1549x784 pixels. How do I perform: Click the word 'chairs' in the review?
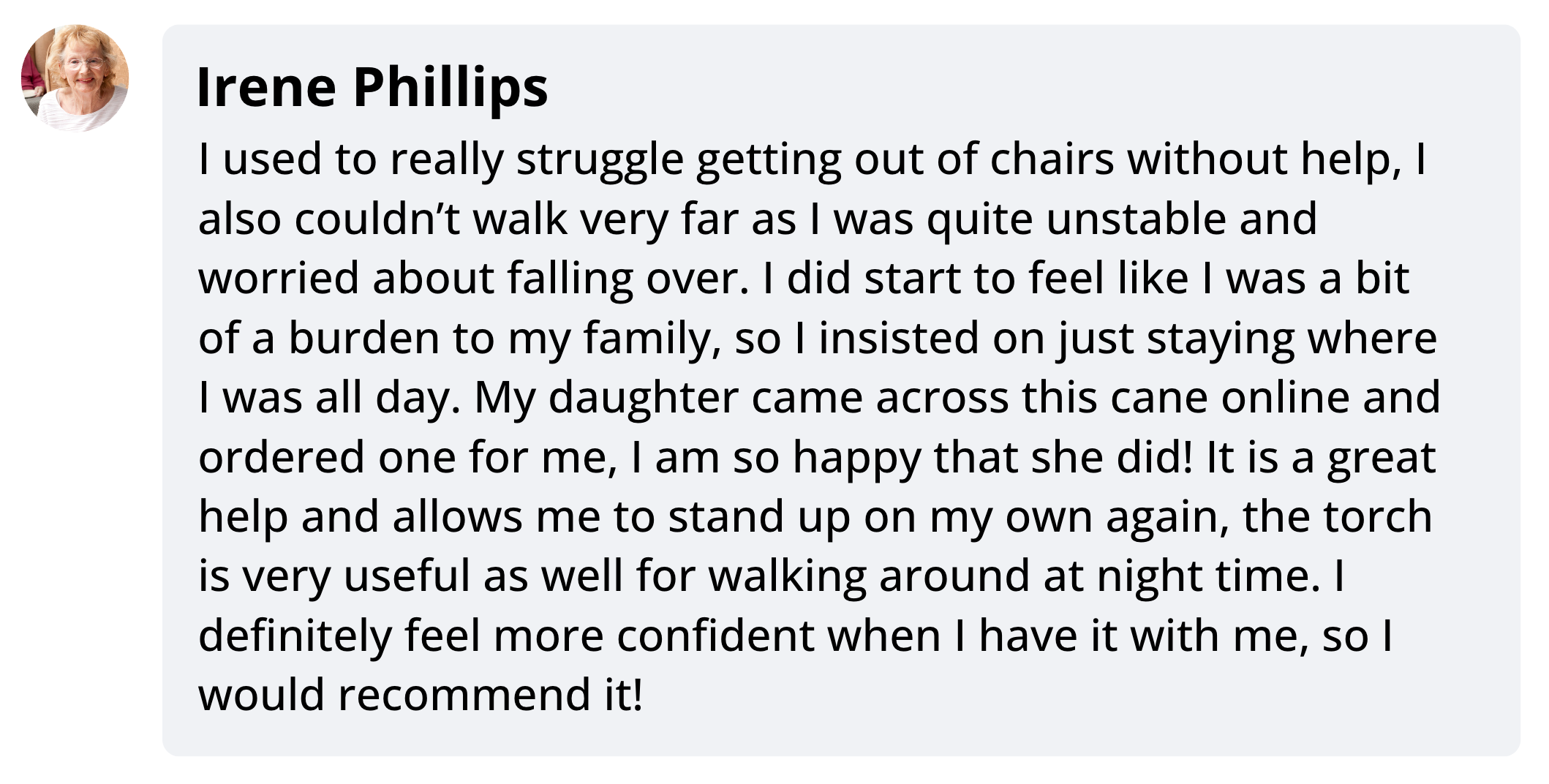(x=1052, y=159)
